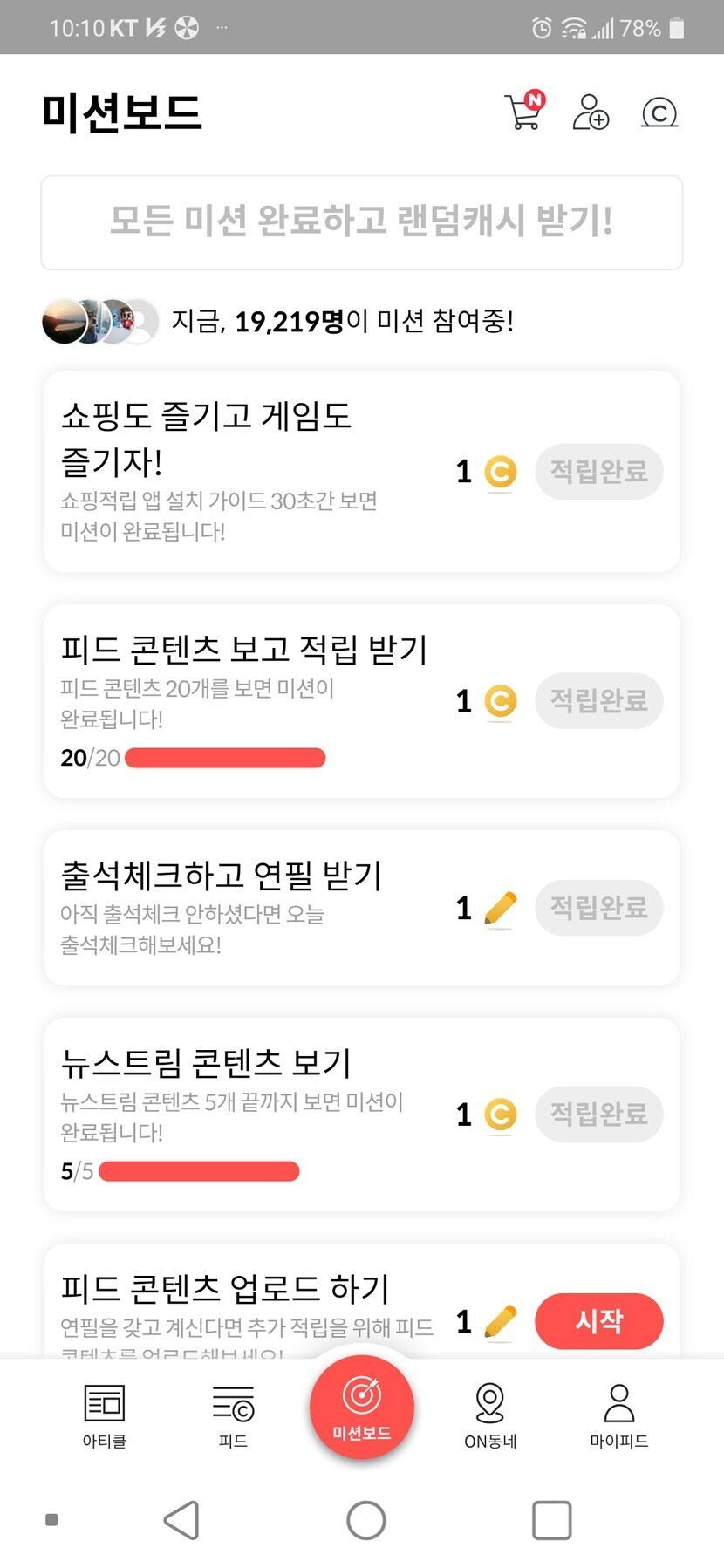The image size is (724, 1568).
Task: Tap the 모든 미션 완료하고 랜덤캐시 받기 banner
Action: click(x=361, y=222)
